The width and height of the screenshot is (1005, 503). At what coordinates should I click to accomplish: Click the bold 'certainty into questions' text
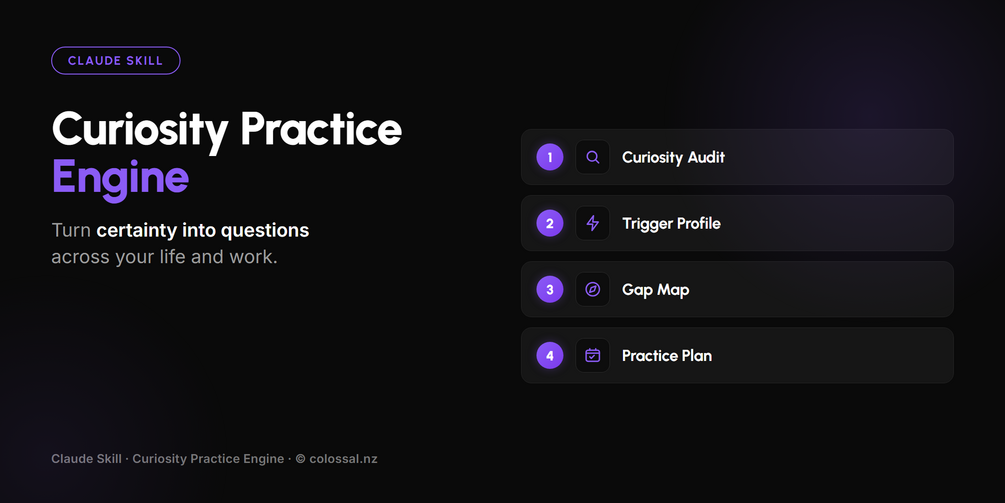pyautogui.click(x=203, y=230)
